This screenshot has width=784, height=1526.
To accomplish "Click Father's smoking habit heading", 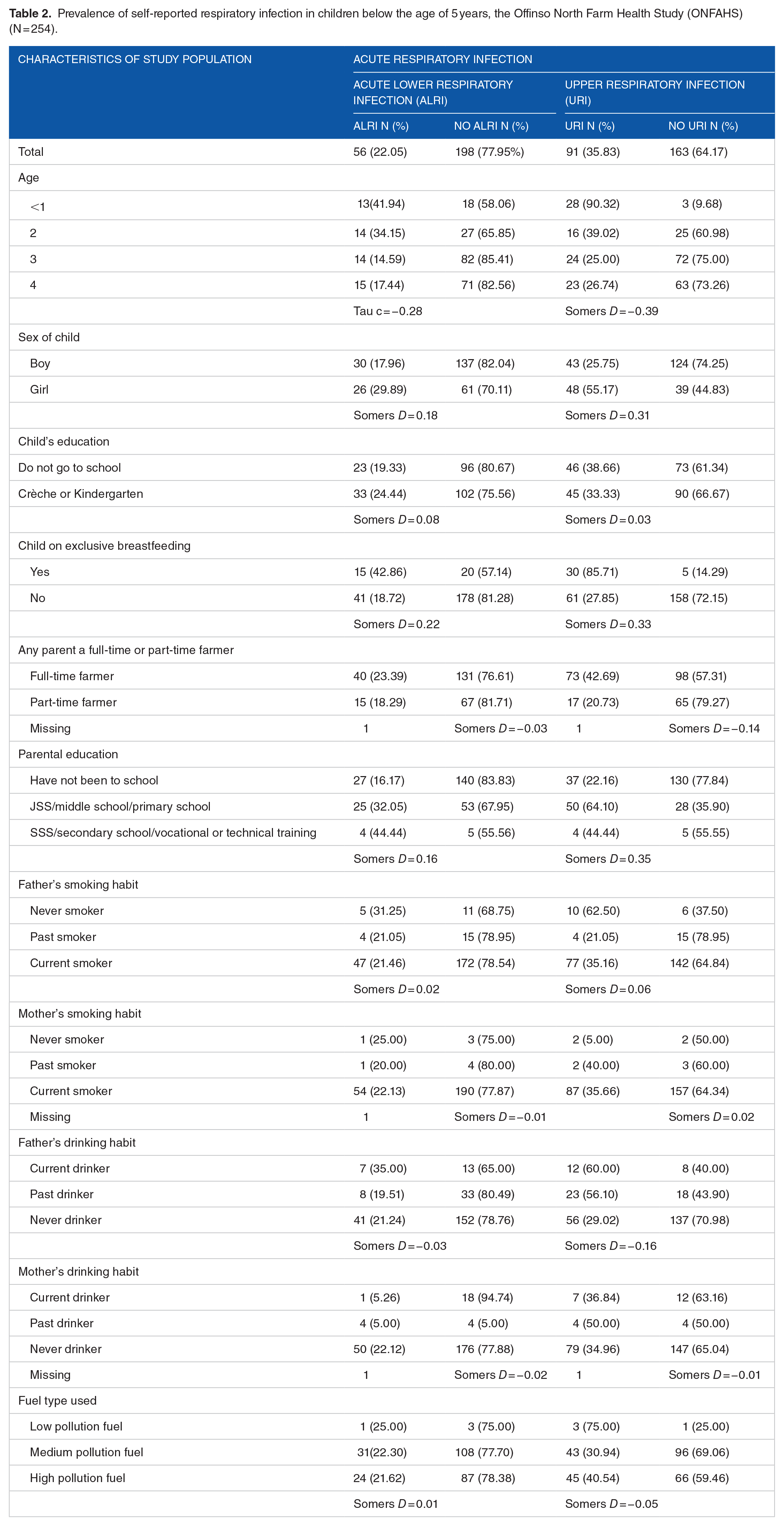I will (x=78, y=885).
